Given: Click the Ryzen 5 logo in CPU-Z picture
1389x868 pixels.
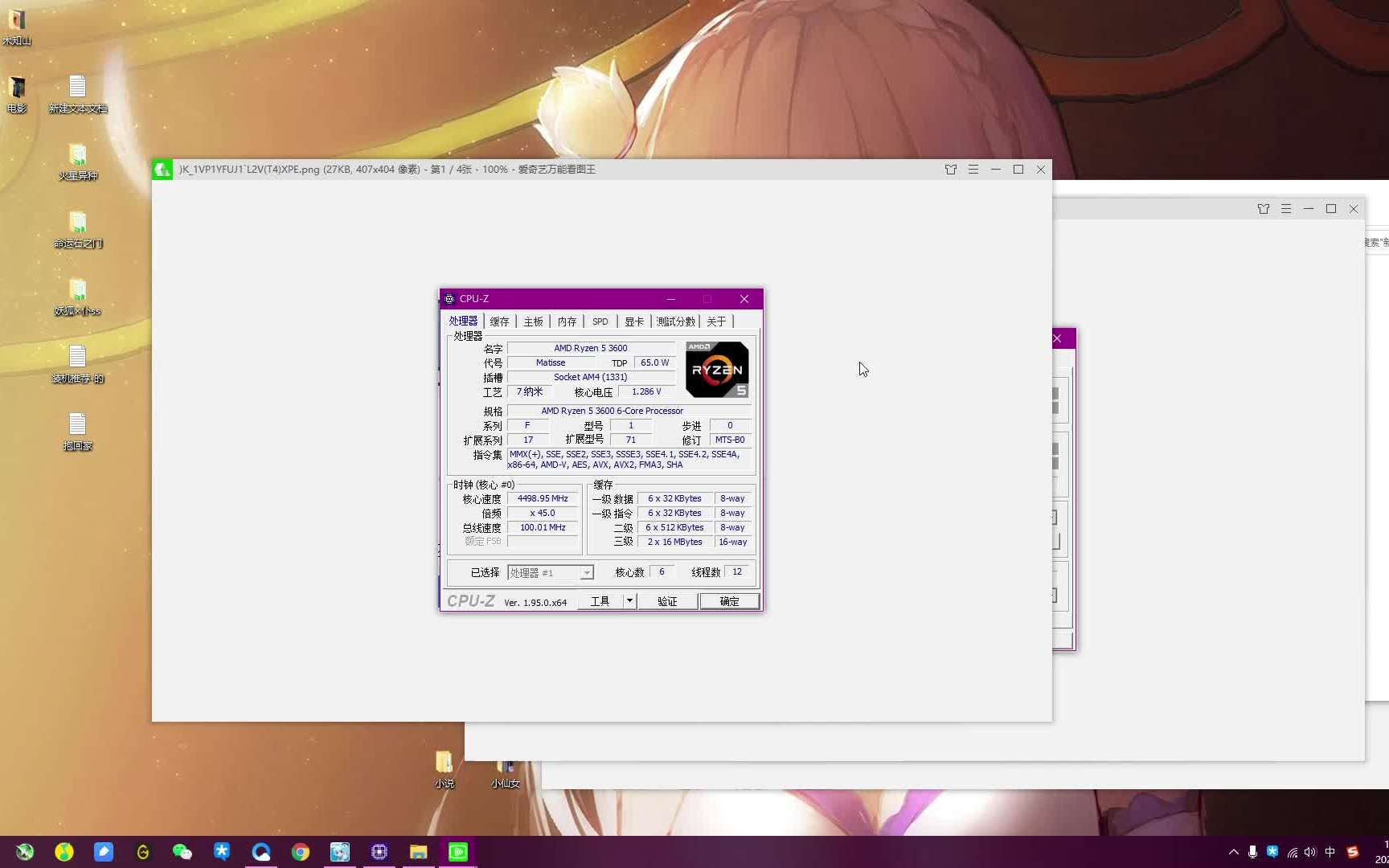Looking at the screenshot, I should 717,370.
